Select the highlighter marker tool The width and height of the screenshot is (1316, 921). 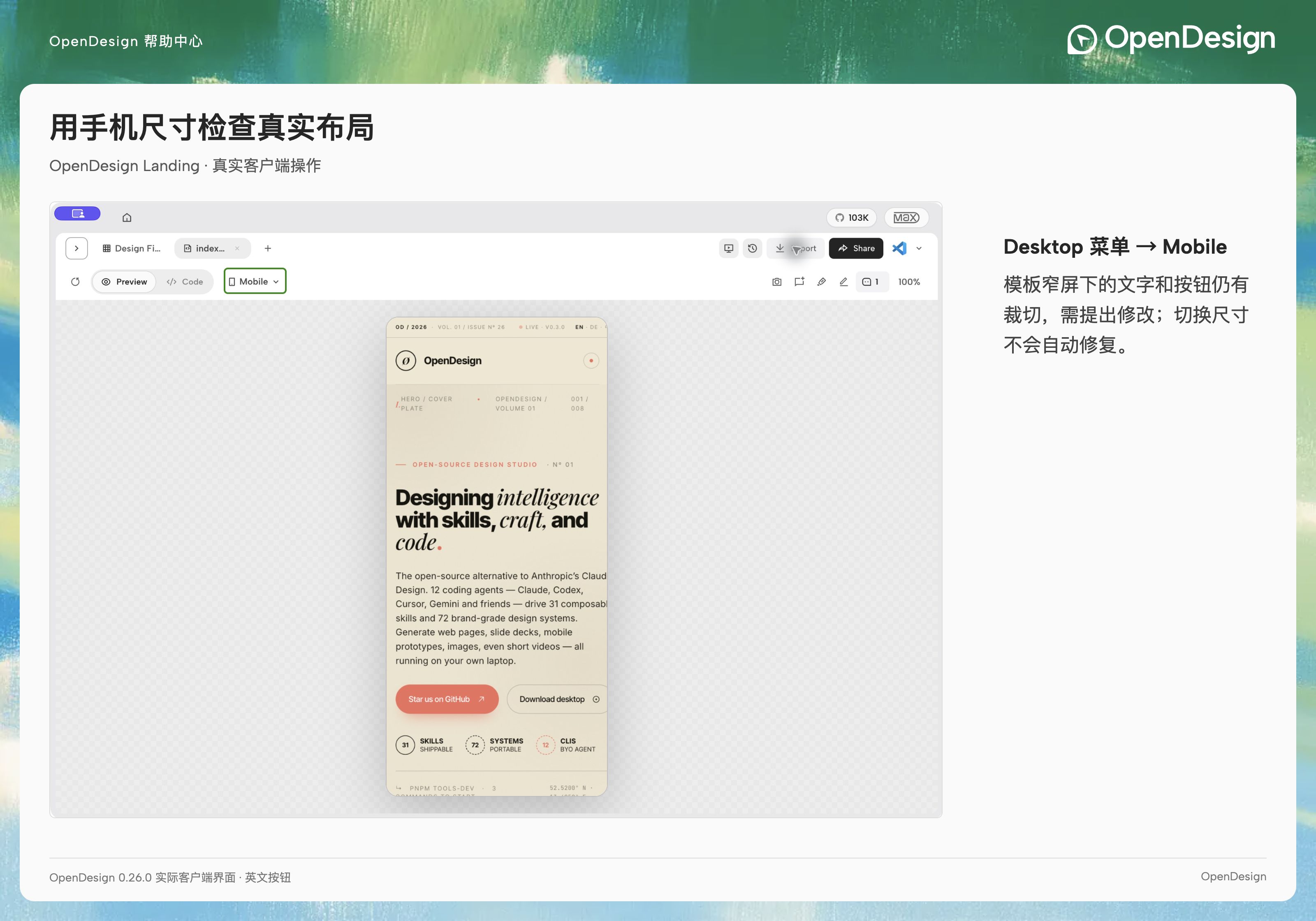(821, 281)
